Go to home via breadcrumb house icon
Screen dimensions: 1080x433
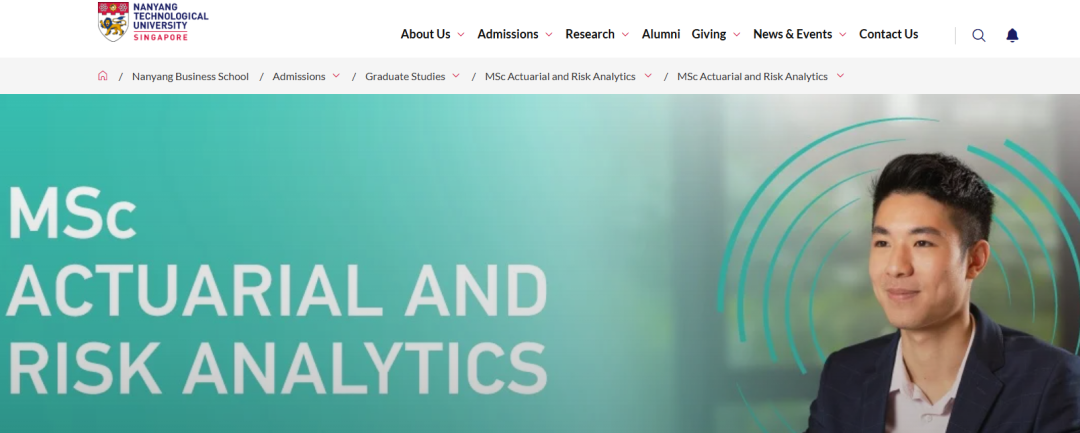tap(103, 76)
